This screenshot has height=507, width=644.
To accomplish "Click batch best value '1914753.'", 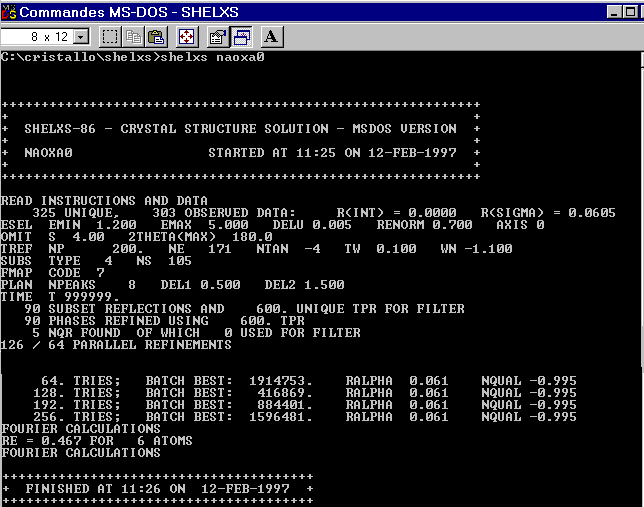I will tap(281, 380).
